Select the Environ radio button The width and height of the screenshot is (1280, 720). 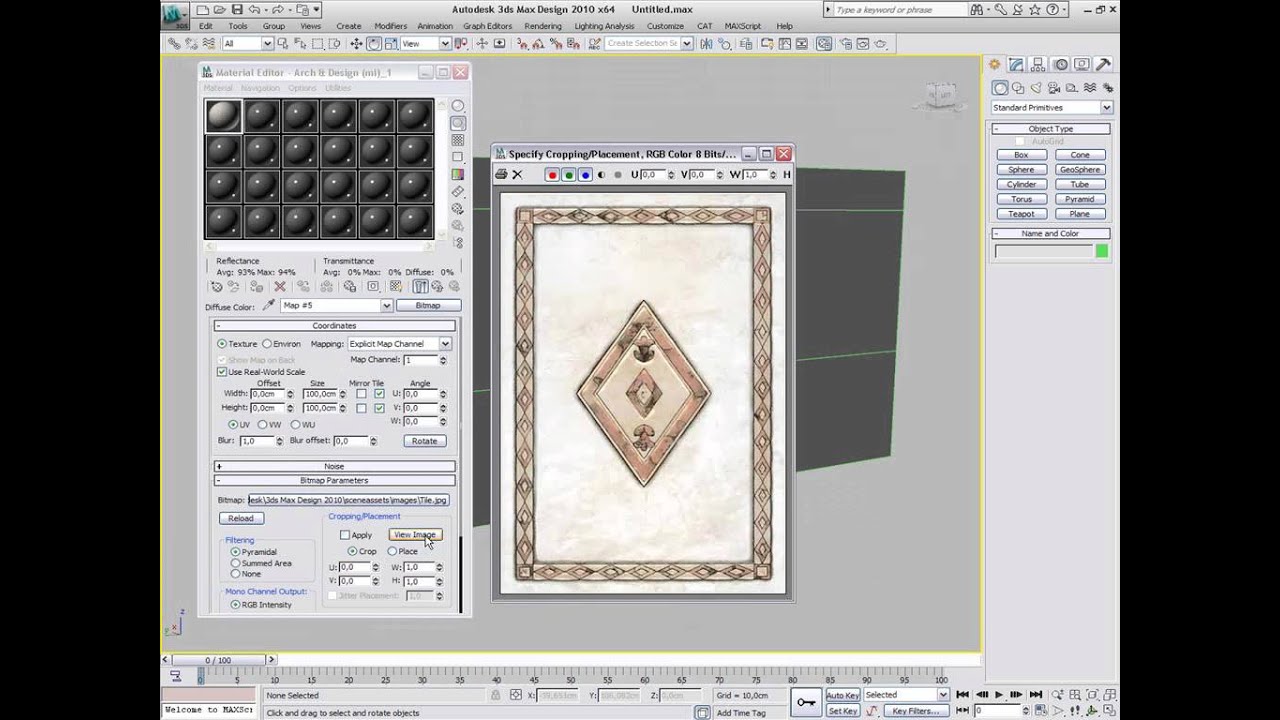pos(267,344)
